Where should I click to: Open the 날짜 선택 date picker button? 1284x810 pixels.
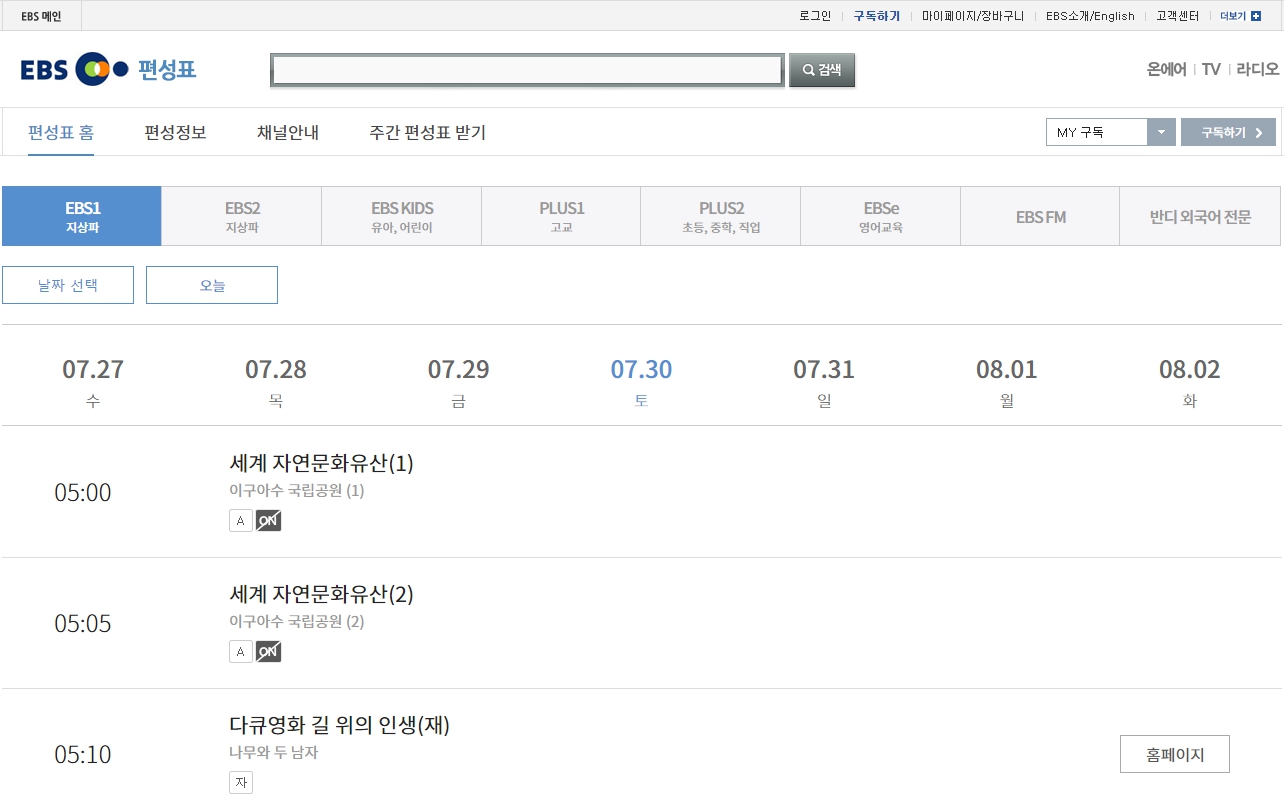68,285
